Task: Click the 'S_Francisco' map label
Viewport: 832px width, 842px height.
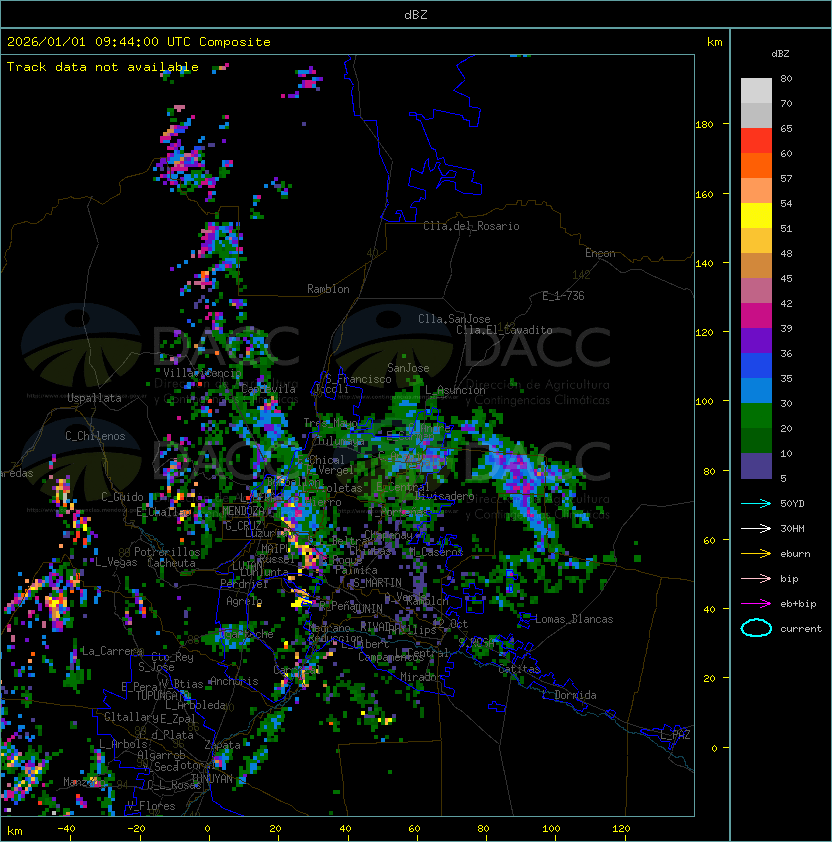Action: [x=358, y=379]
